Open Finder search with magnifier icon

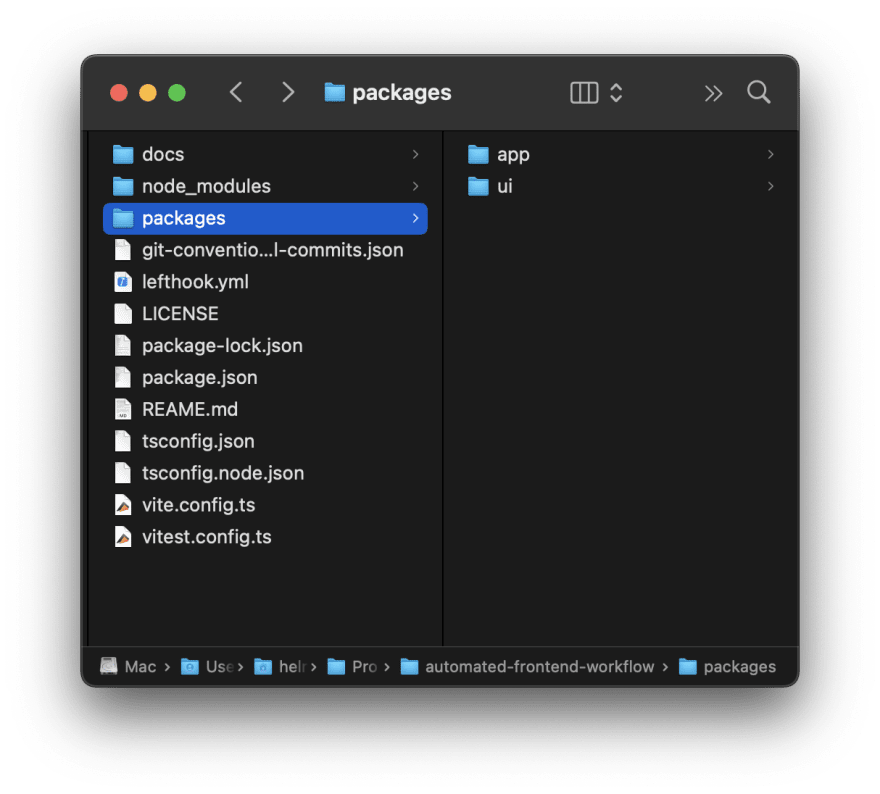click(x=759, y=92)
